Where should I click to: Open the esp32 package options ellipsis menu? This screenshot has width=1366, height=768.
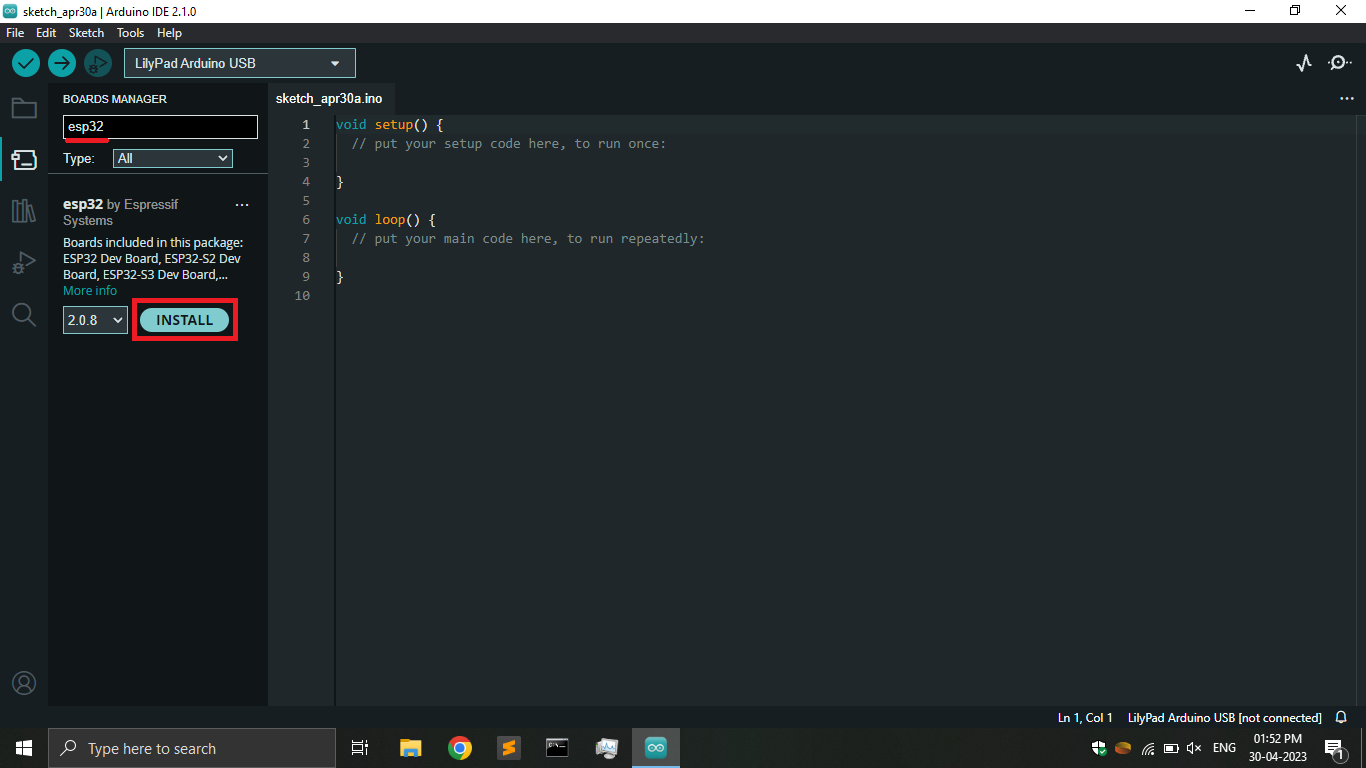[241, 204]
